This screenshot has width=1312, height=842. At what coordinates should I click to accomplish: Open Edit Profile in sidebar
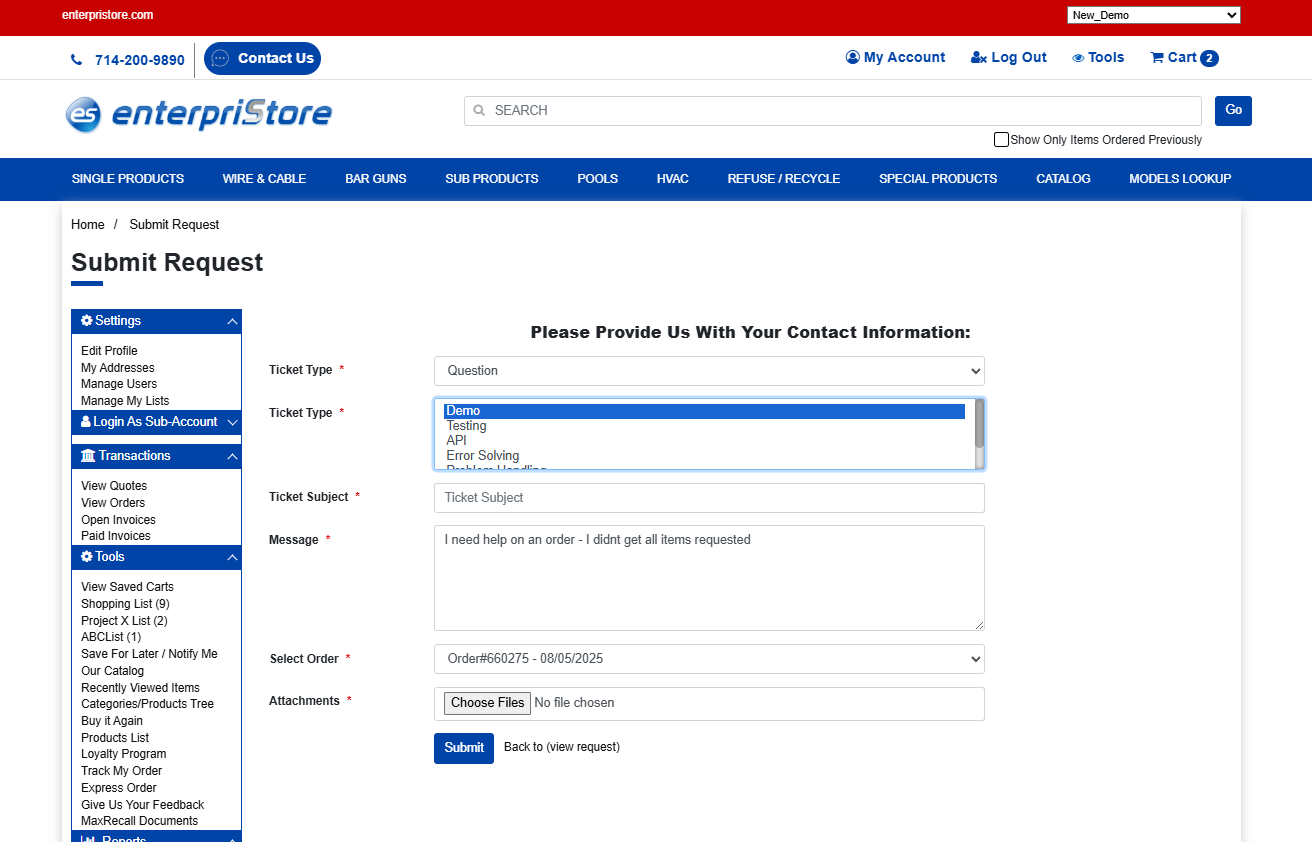[x=109, y=351]
